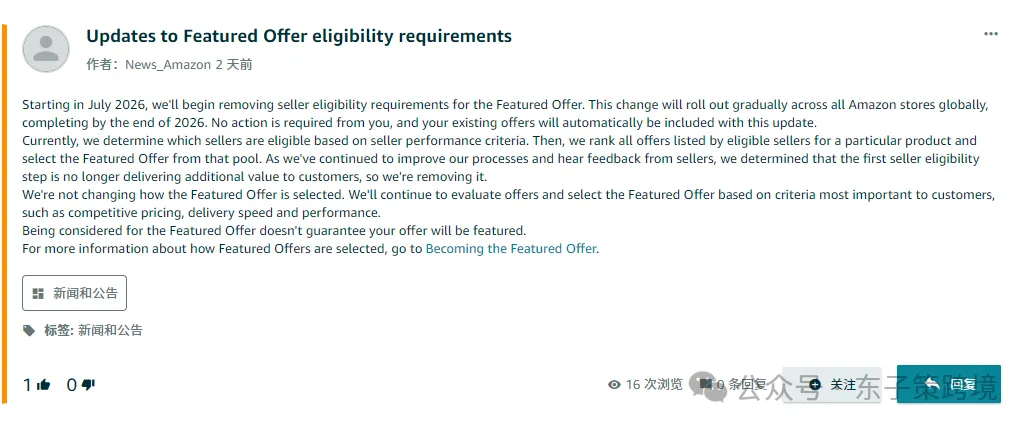Click the plus icon on 关注 button

(x=815, y=385)
